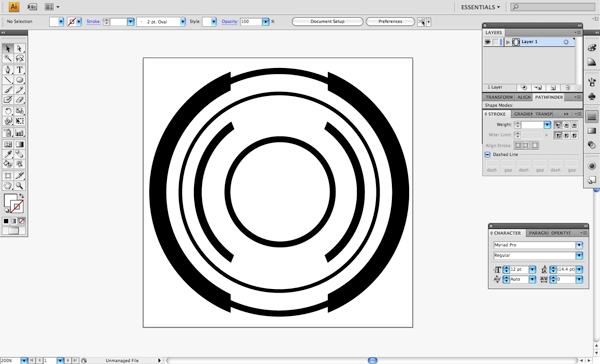Open the arrange documents dropdown
600x364 pixels.
point(52,7)
